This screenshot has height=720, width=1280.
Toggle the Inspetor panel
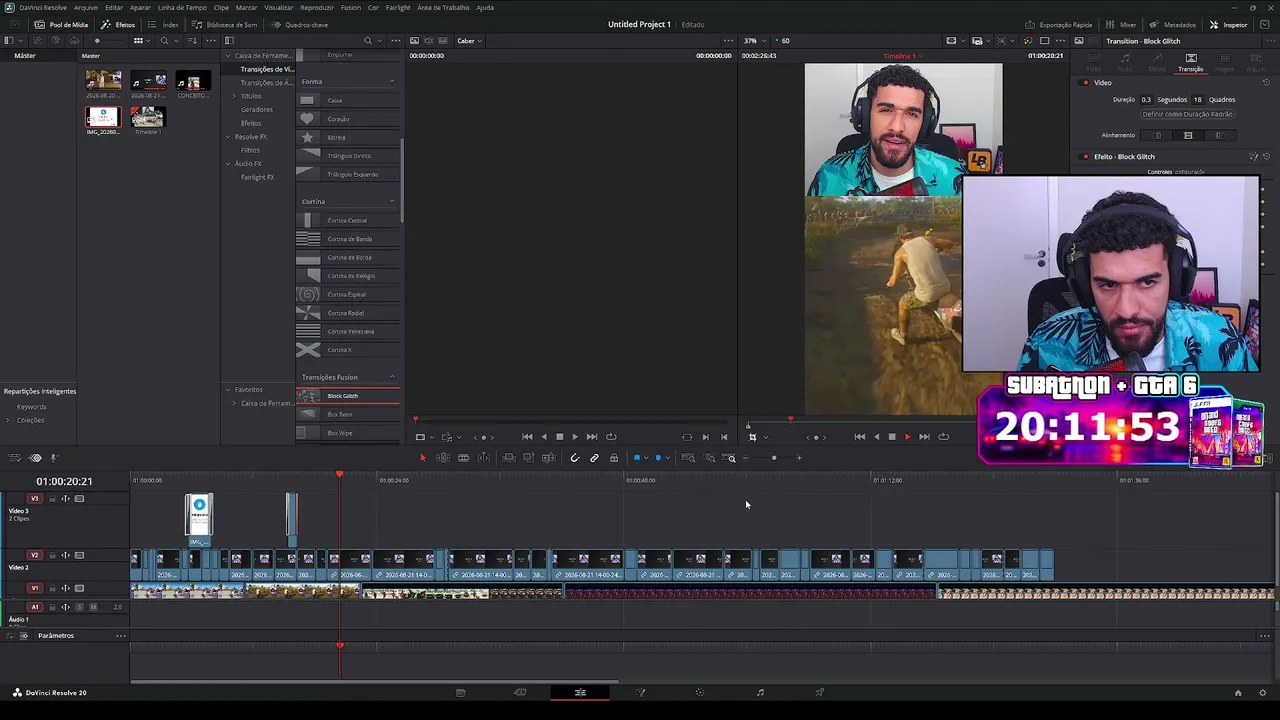[1228, 24]
